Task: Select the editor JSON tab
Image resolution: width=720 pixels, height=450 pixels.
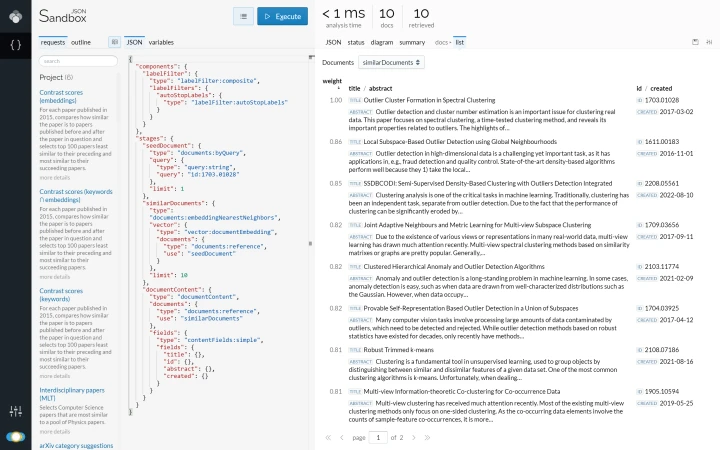Action: [134, 42]
